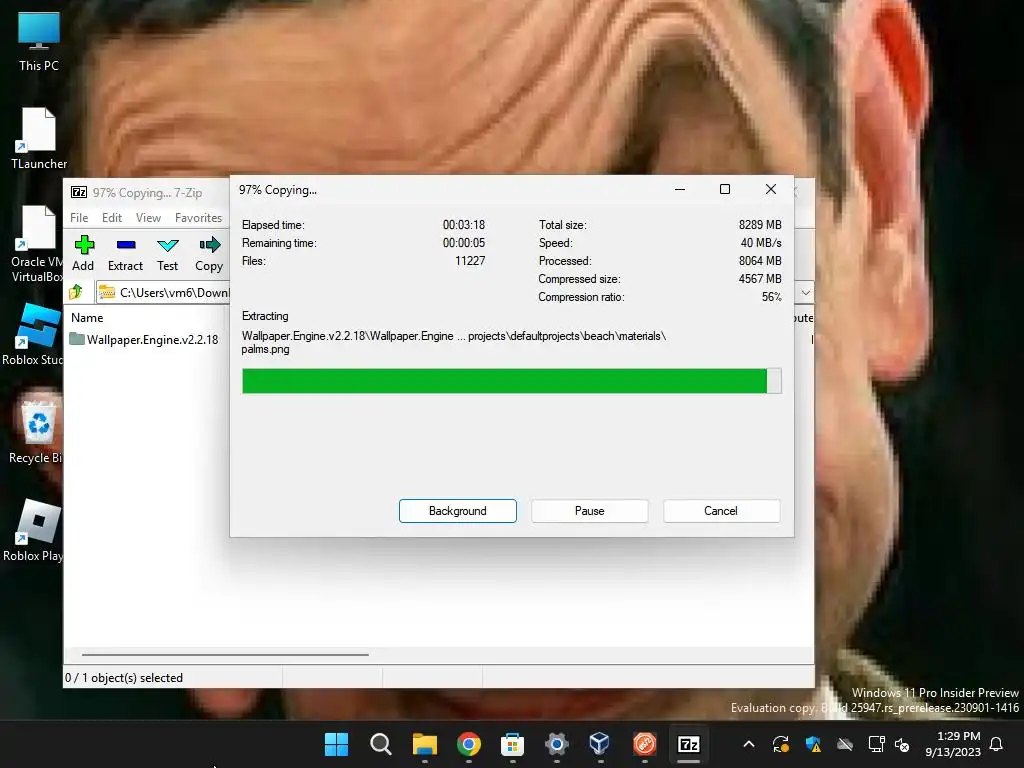This screenshot has width=1024, height=768.
Task: Select the Recycle Bin icon
Action: 35,431
